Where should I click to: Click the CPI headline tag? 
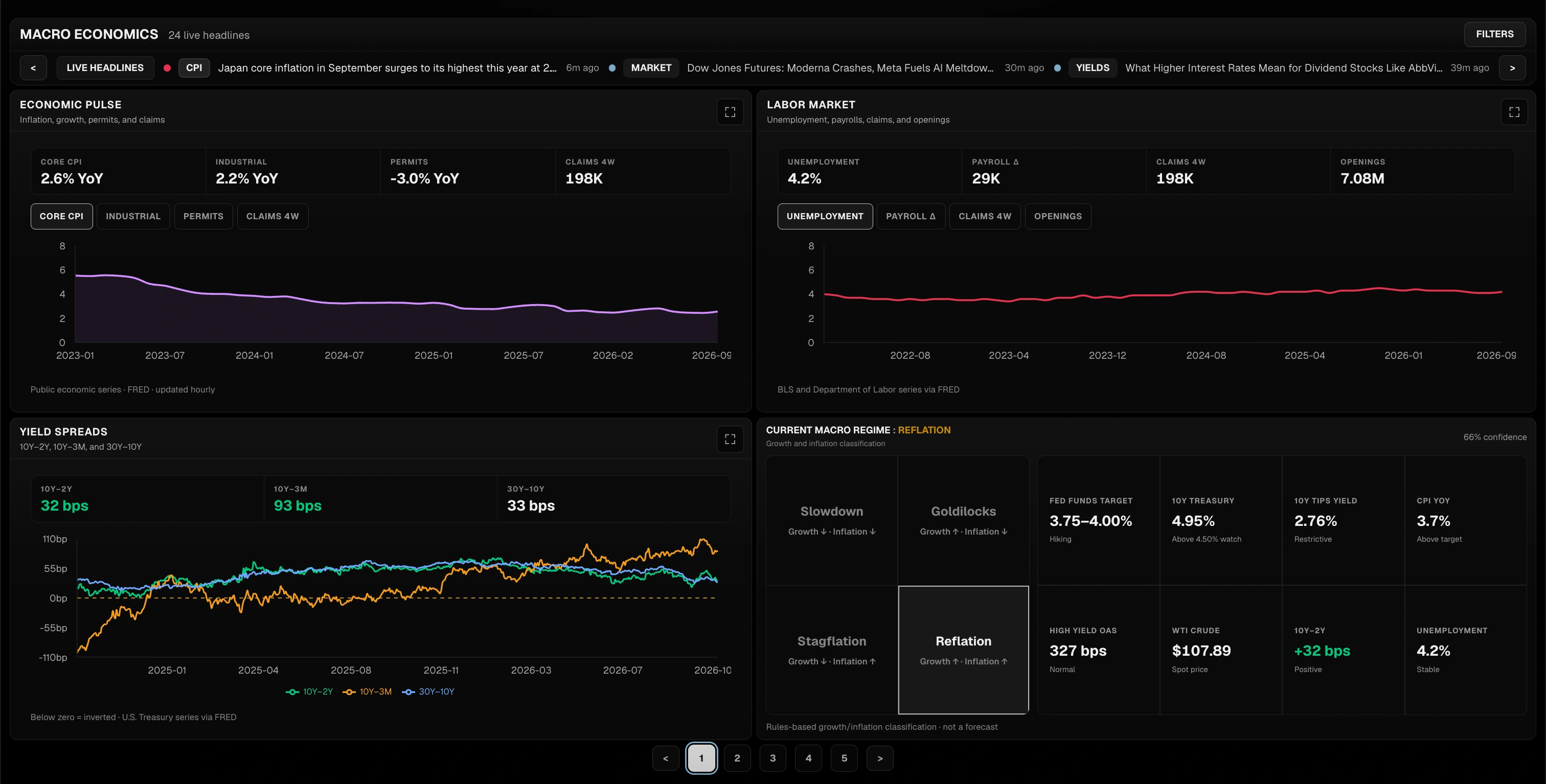[194, 68]
